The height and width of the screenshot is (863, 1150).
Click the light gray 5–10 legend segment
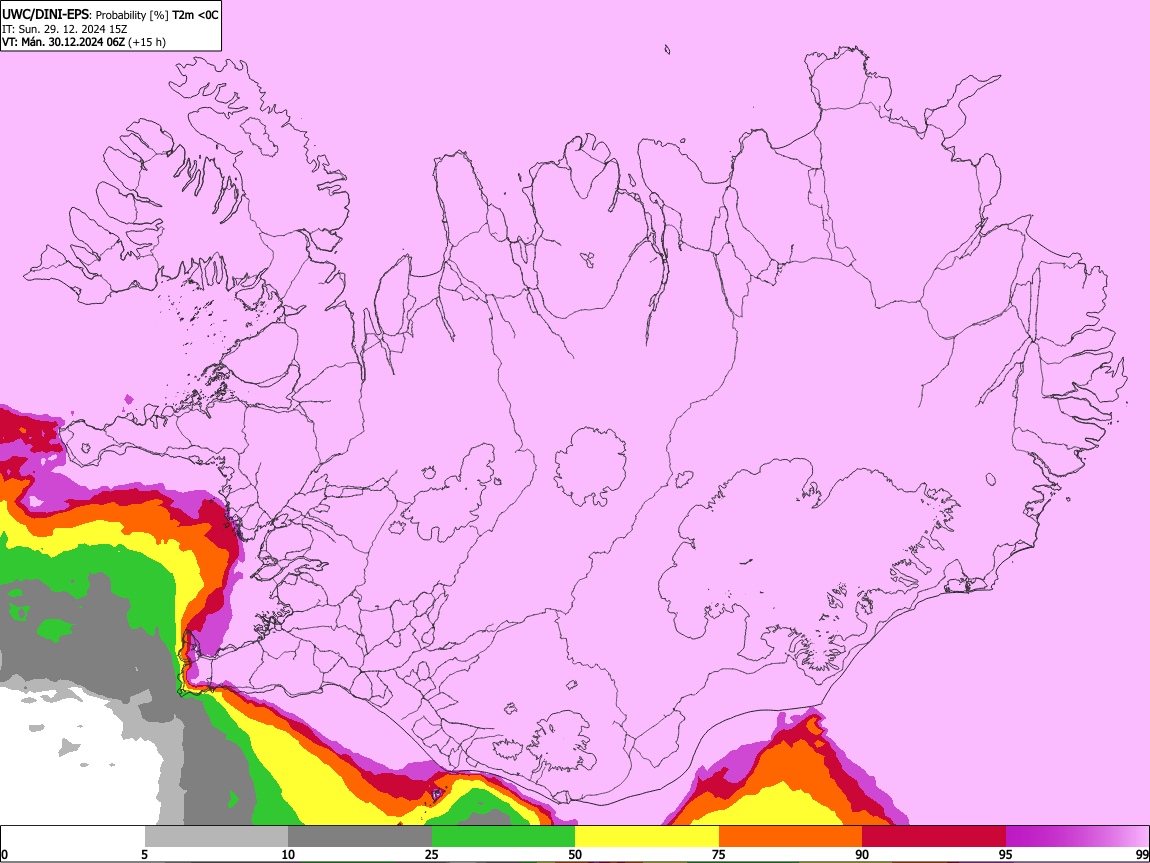tap(216, 837)
